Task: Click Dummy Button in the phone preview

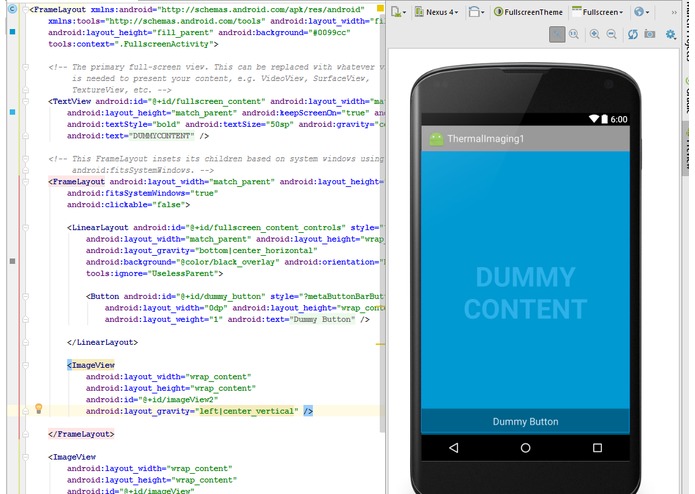Action: click(x=525, y=421)
